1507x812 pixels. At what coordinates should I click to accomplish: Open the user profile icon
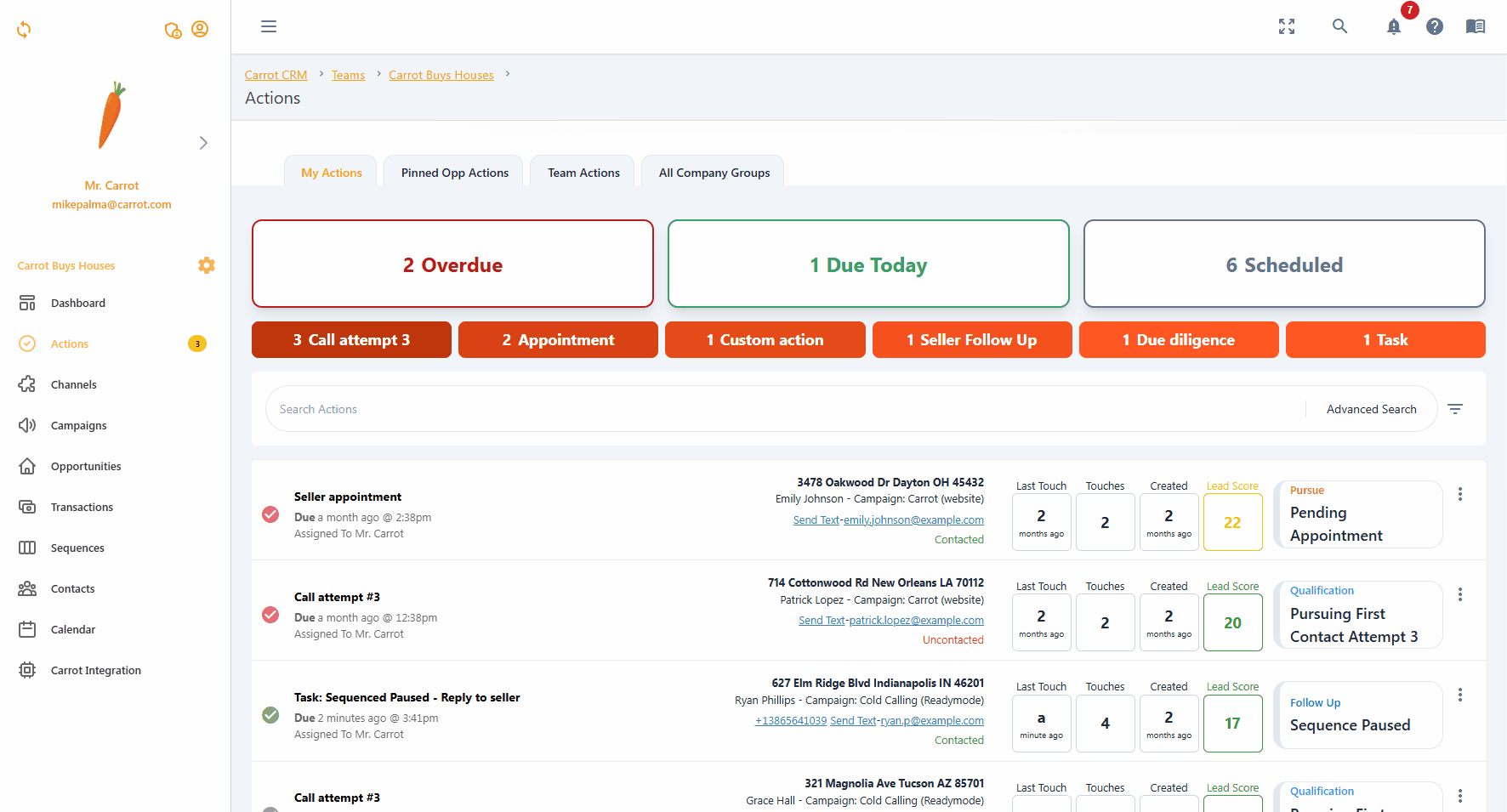click(x=200, y=29)
